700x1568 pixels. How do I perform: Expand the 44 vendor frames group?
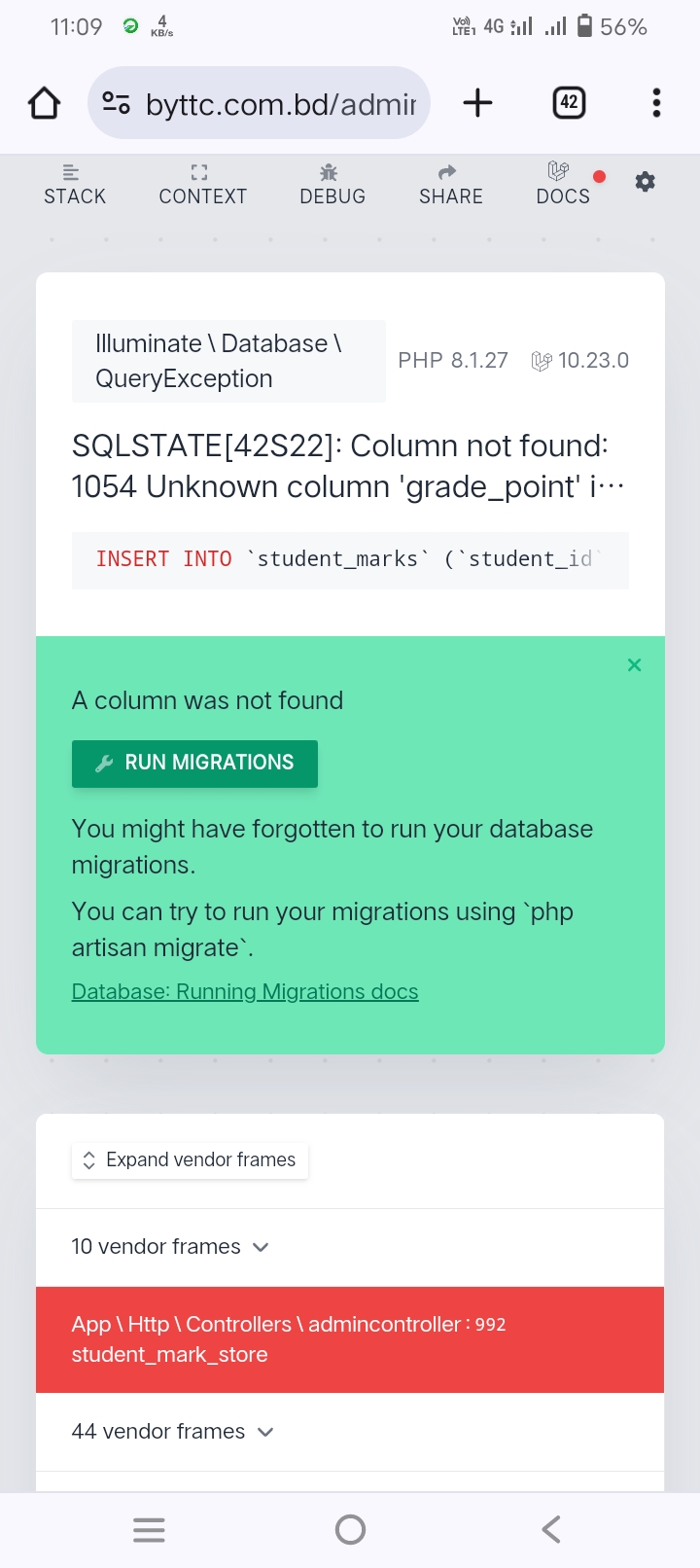tap(173, 1432)
